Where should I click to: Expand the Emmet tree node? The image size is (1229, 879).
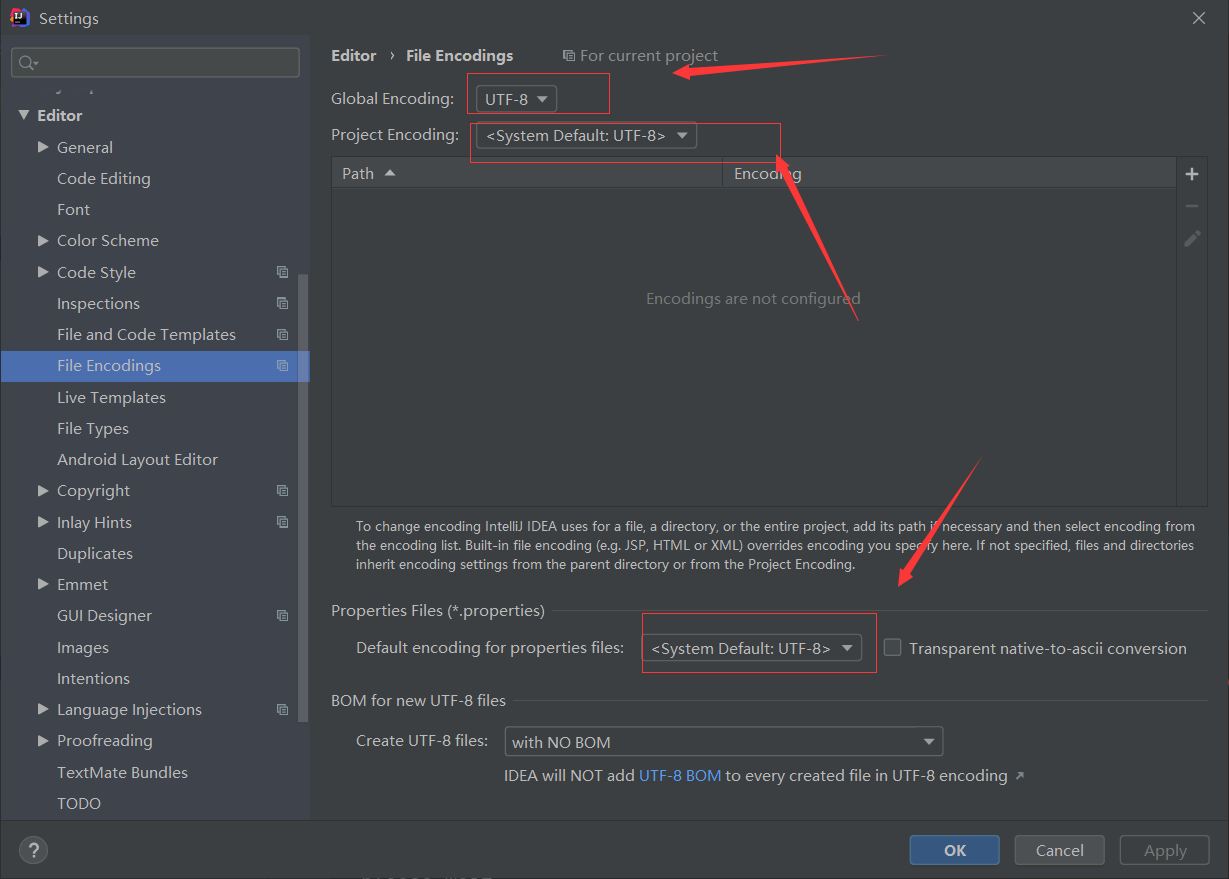tap(43, 584)
